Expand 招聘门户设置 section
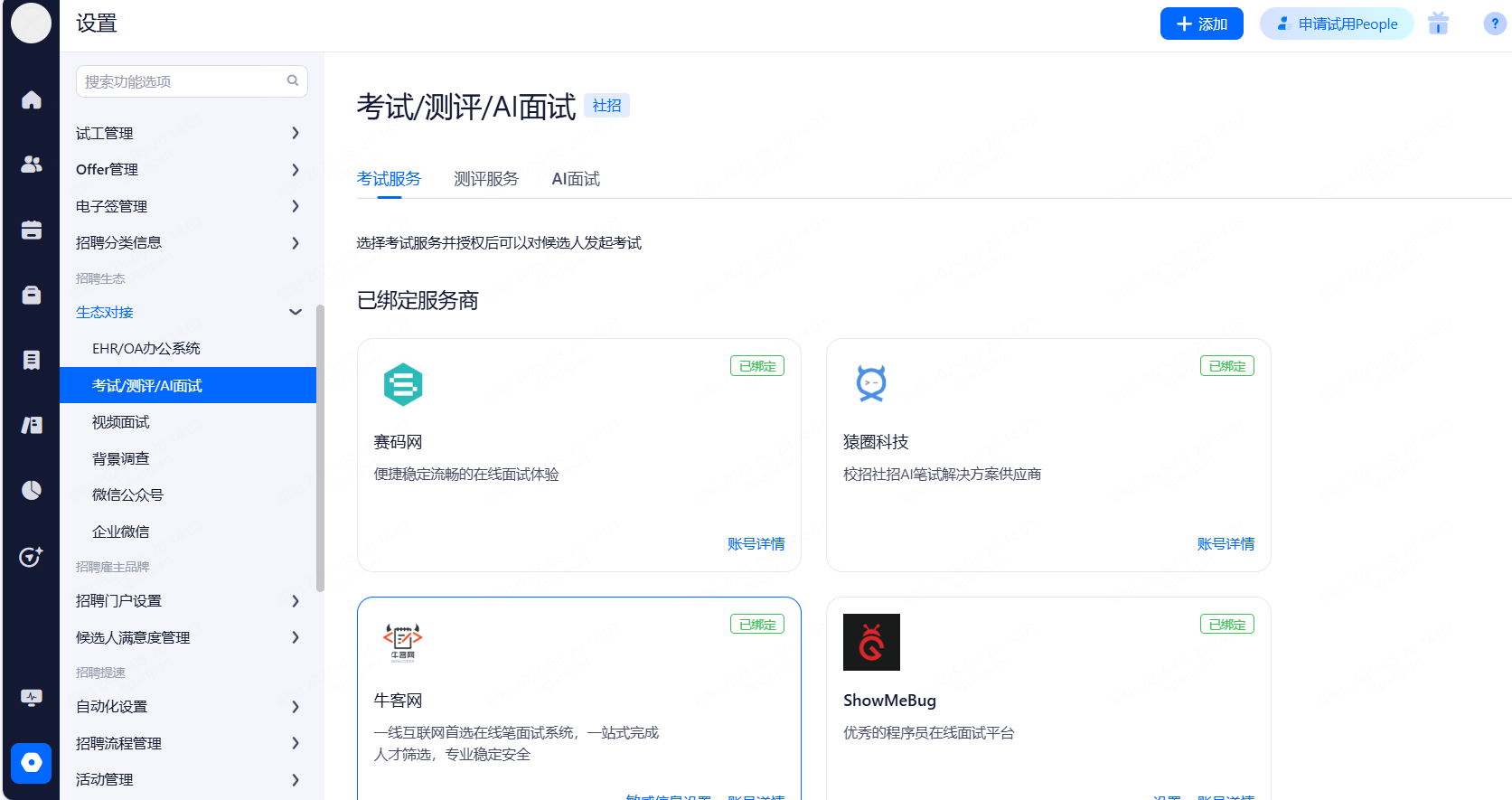Image resolution: width=1512 pixels, height=800 pixels. (x=295, y=601)
